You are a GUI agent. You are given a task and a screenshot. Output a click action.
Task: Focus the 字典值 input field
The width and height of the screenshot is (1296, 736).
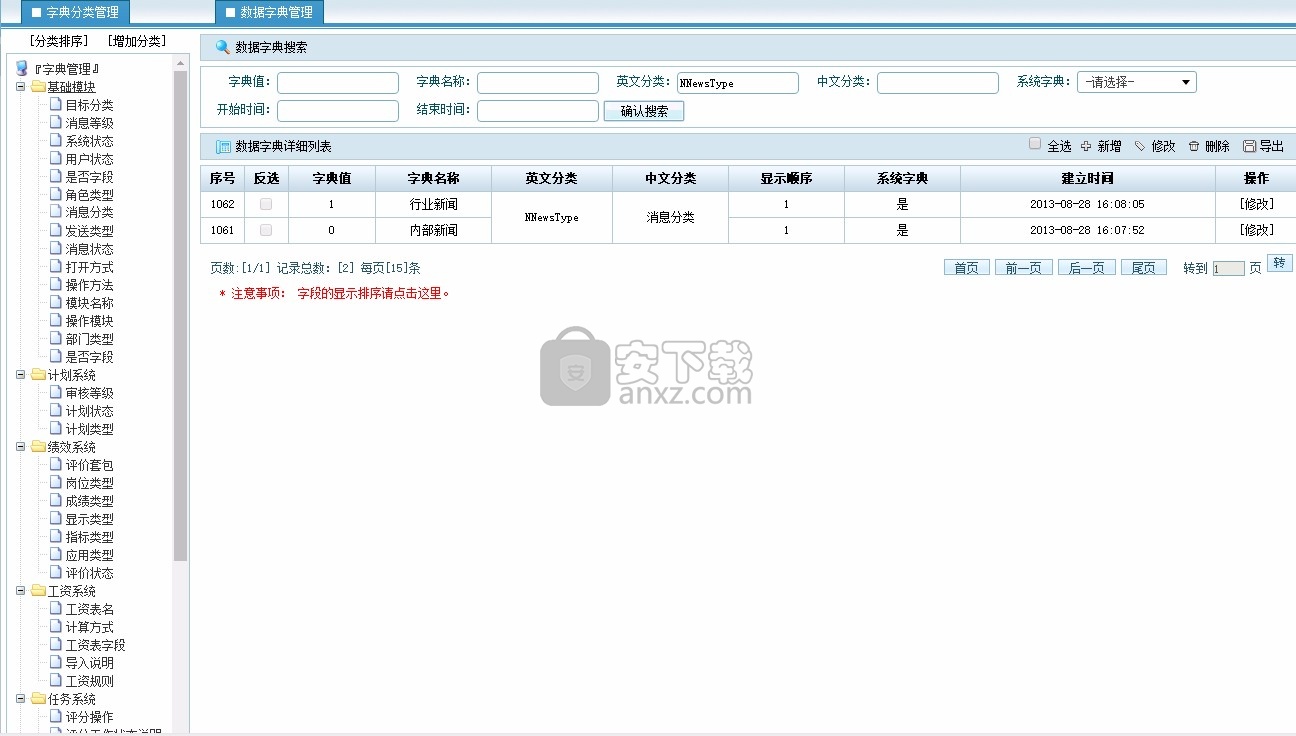pyautogui.click(x=338, y=83)
